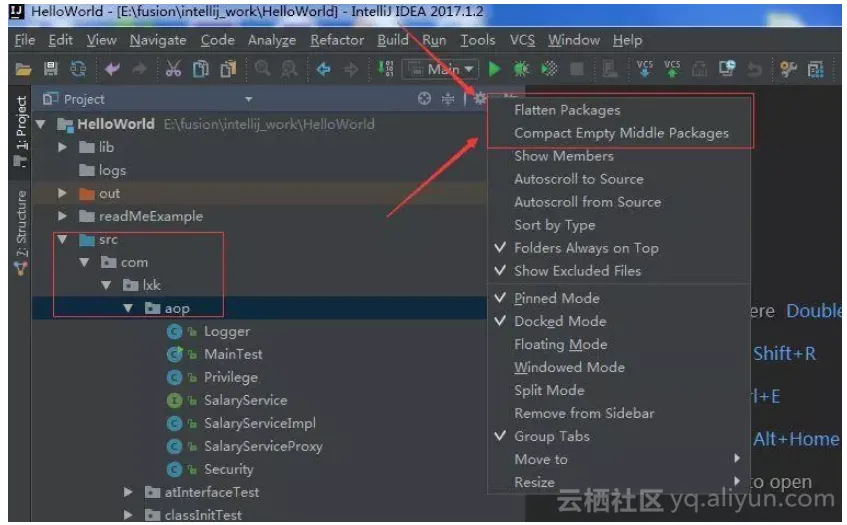Click the Redo toolbar arrow
Image resolution: width=847 pixels, height=525 pixels.
click(x=139, y=69)
